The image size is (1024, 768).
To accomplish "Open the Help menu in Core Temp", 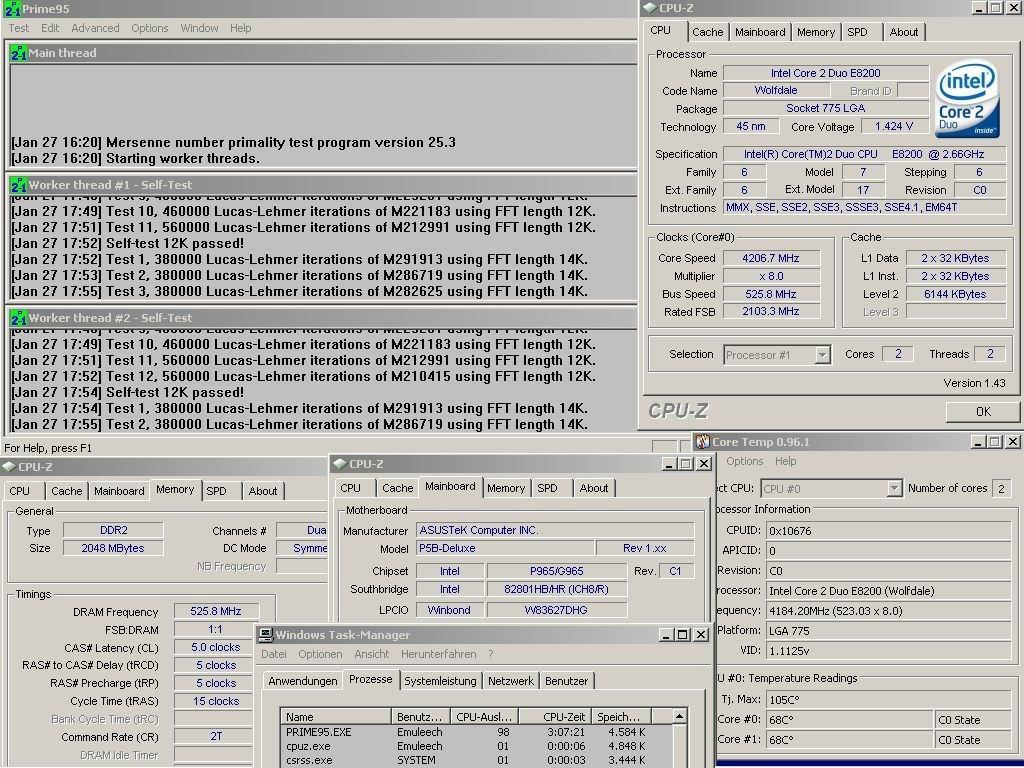I will click(x=786, y=461).
